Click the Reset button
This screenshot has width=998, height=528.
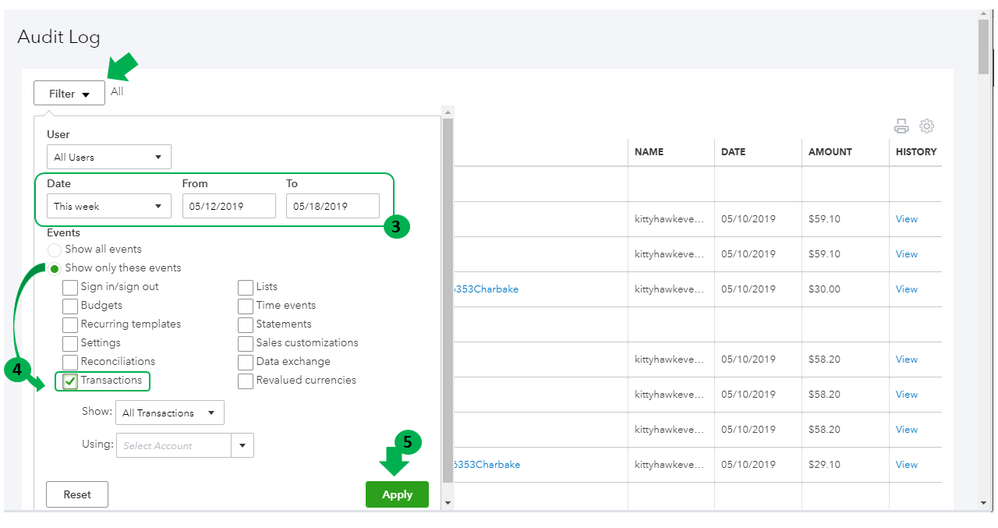click(x=77, y=494)
